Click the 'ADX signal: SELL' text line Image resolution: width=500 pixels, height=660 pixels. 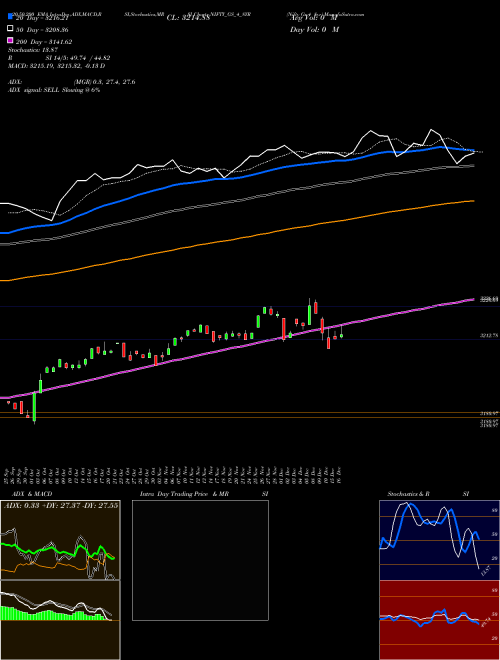pyautogui.click(x=54, y=90)
